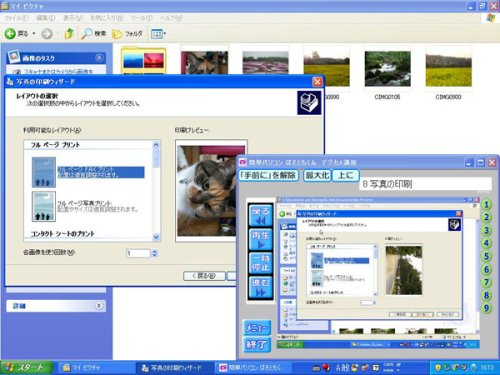Switch to the print wizard taskbar button
500x375 pixels.
(174, 368)
